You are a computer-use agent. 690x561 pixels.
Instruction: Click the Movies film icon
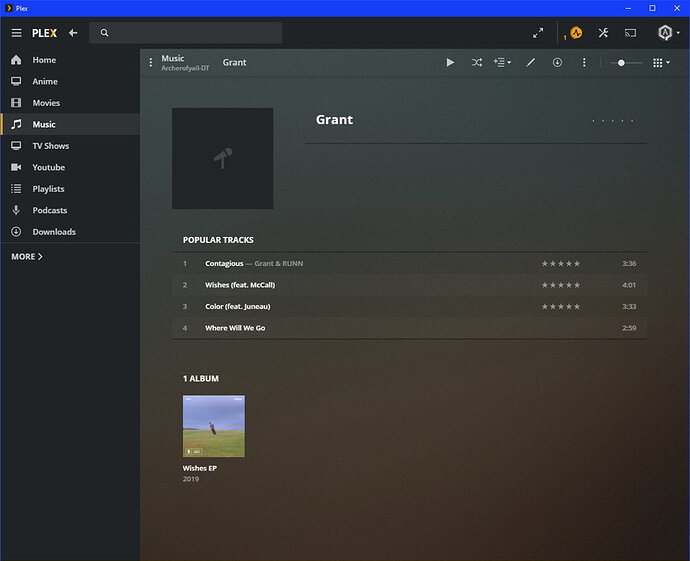click(x=16, y=103)
